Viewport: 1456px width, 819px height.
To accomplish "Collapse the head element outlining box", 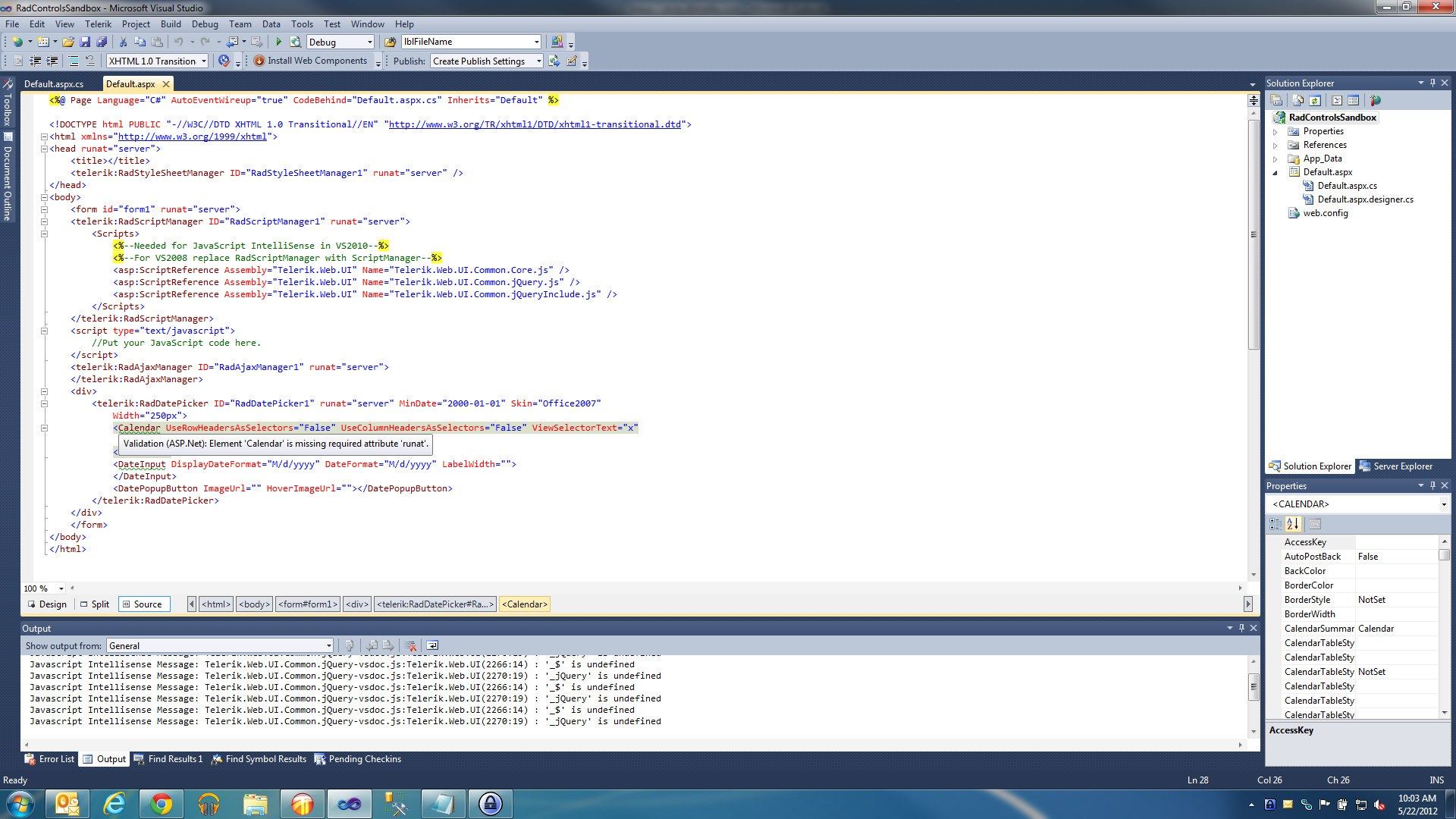I will [44, 149].
